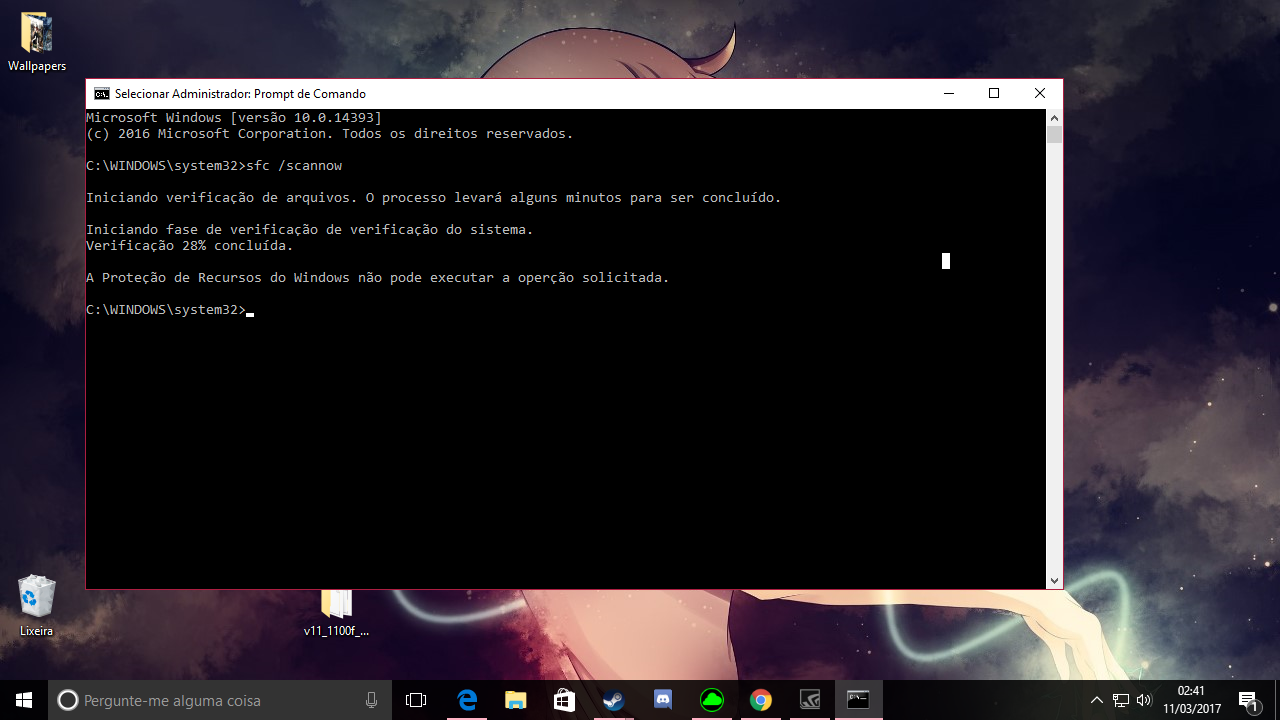
Task: Click the console scrollbar thumb
Action: coord(1054,135)
